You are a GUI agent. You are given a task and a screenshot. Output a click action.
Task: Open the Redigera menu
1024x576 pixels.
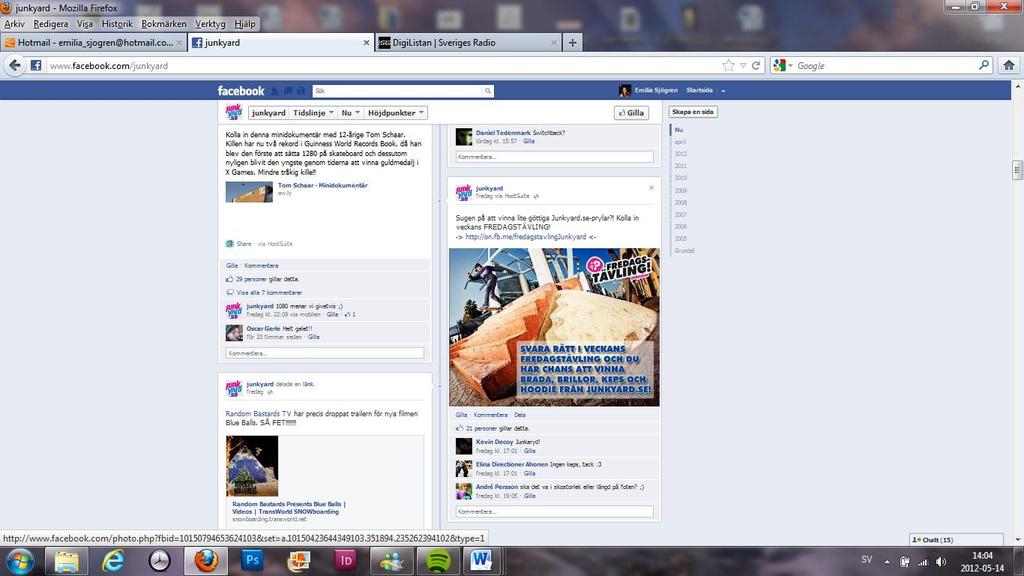[x=50, y=24]
